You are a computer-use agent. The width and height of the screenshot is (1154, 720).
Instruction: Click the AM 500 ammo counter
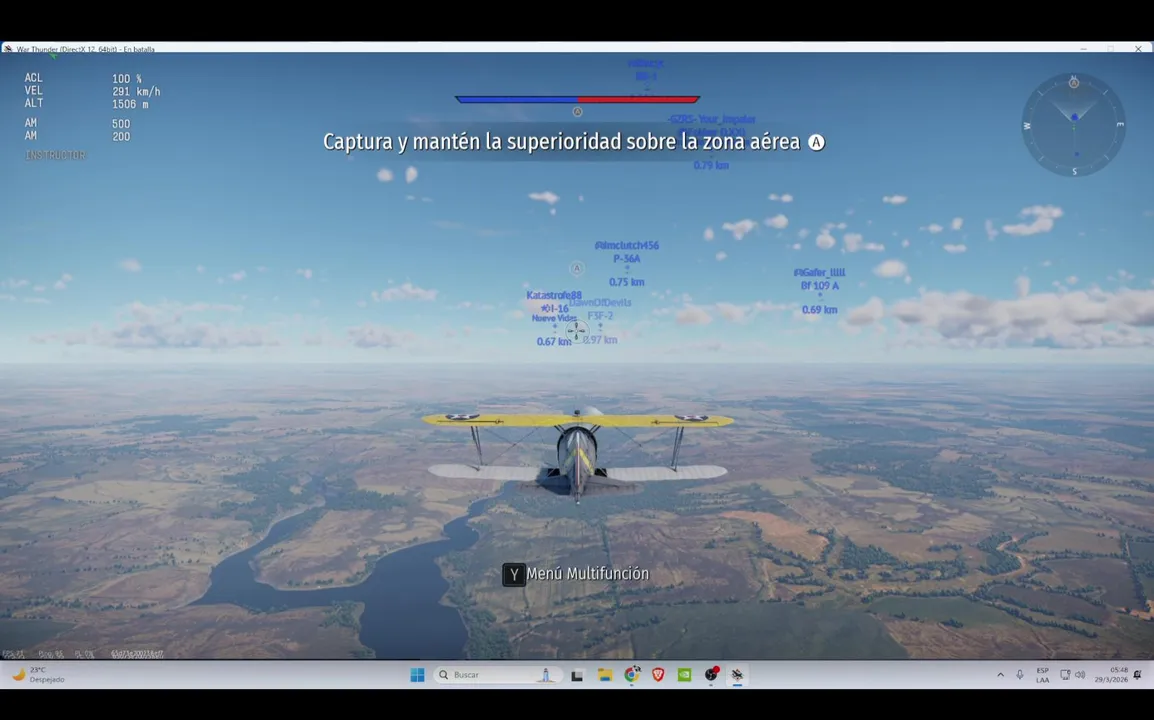coord(77,124)
